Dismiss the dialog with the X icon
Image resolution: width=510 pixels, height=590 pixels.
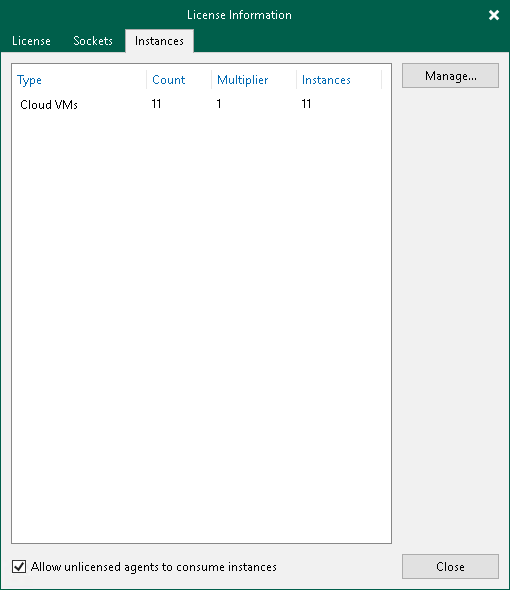pos(494,15)
